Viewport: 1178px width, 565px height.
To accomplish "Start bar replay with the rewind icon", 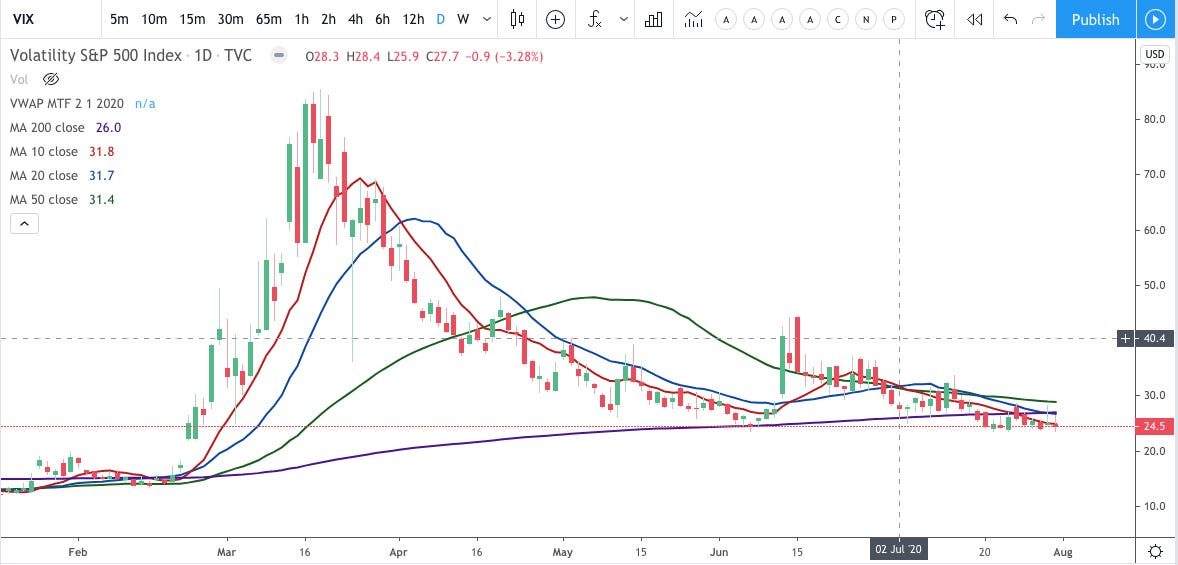I will click(x=974, y=20).
